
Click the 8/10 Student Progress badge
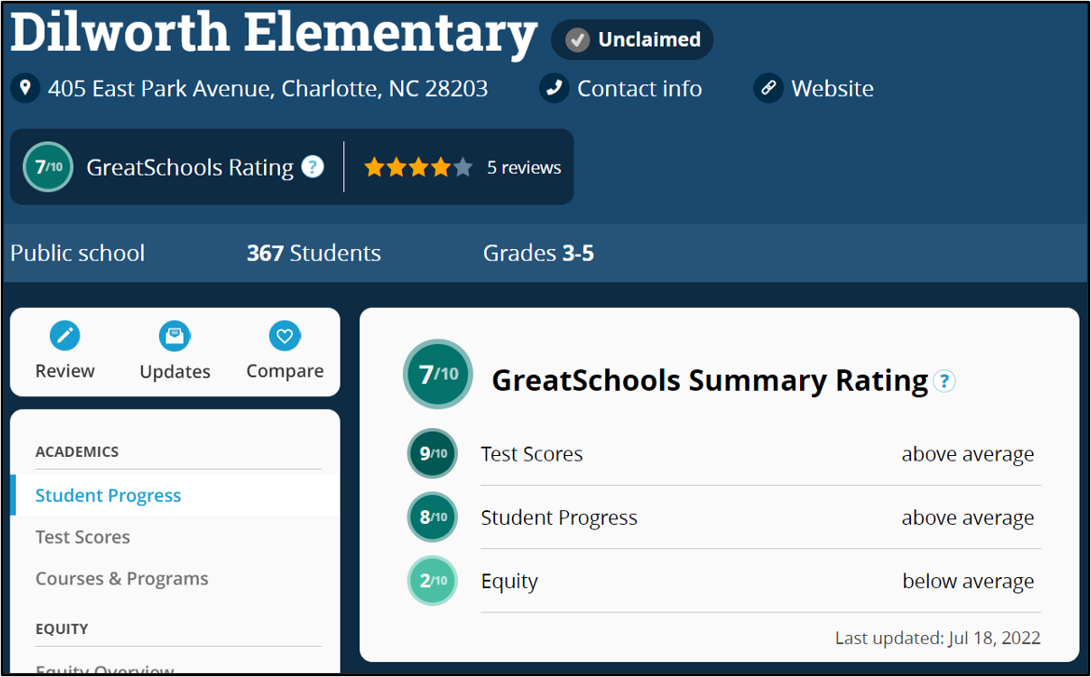click(432, 517)
